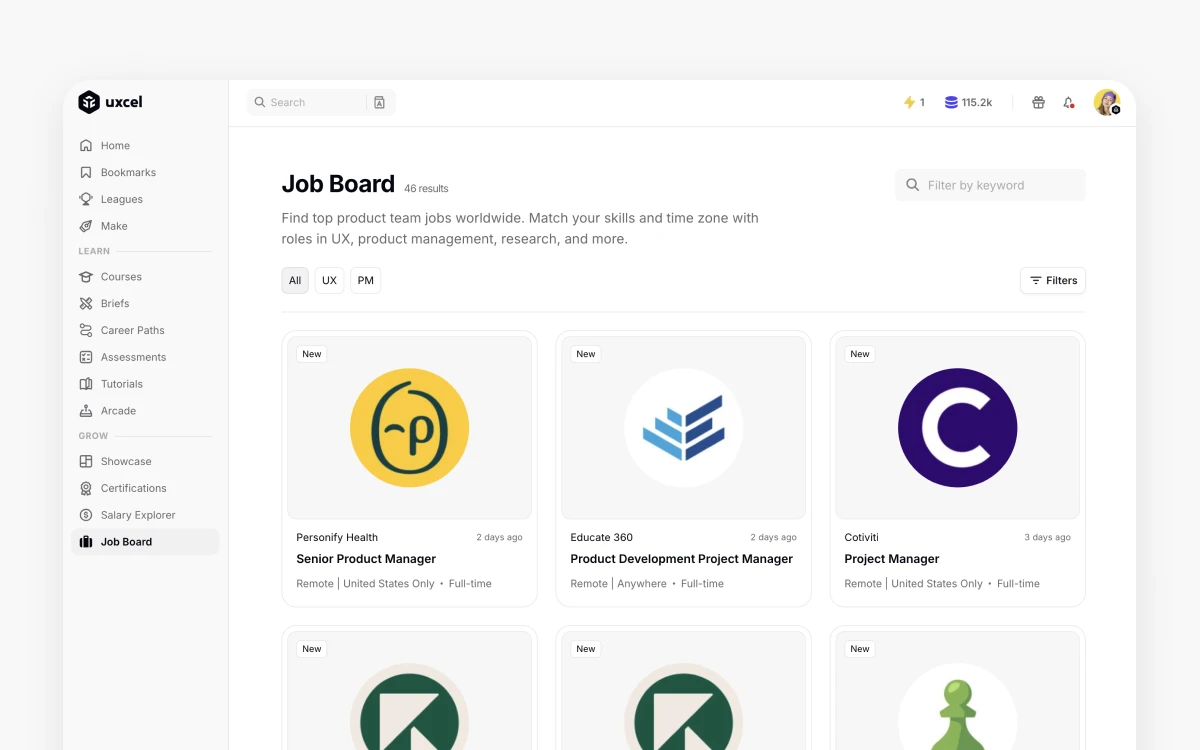Click magnifier icon in keyword filter
The width and height of the screenshot is (1200, 750).
[912, 185]
